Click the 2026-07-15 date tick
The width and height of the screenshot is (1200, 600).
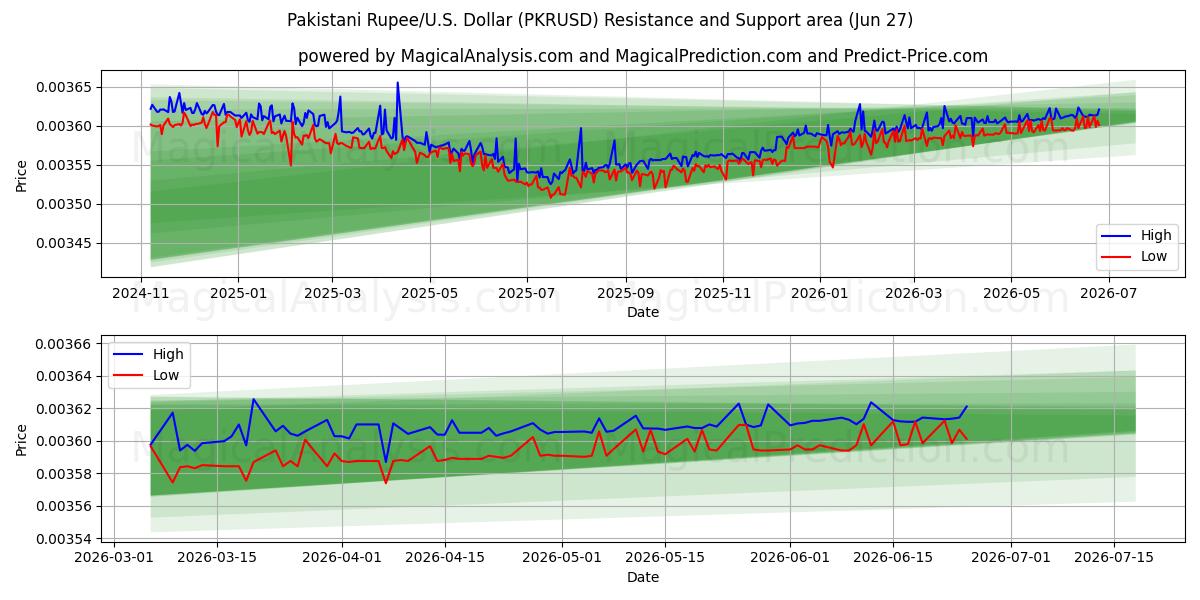[x=1113, y=558]
